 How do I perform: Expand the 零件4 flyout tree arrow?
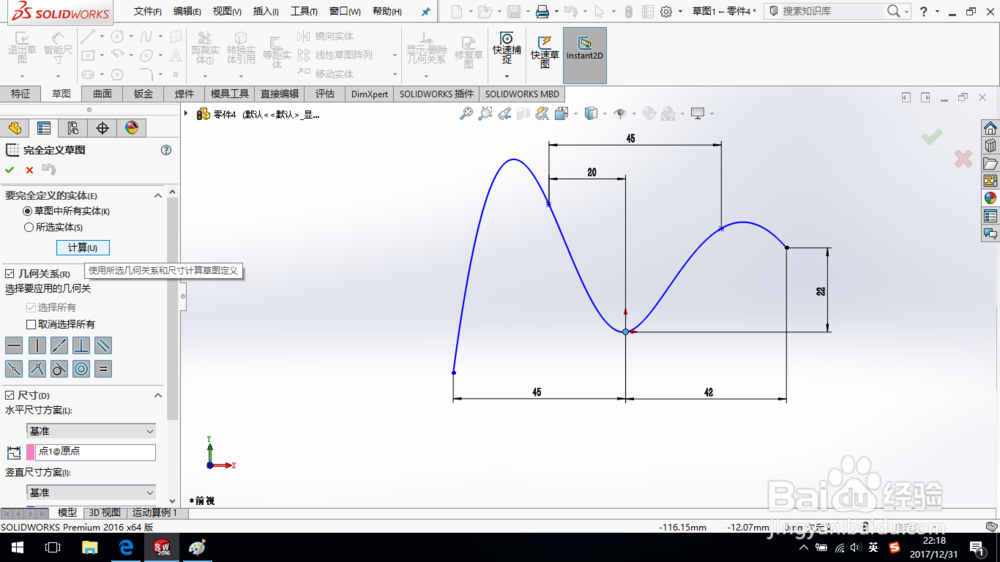click(x=186, y=114)
